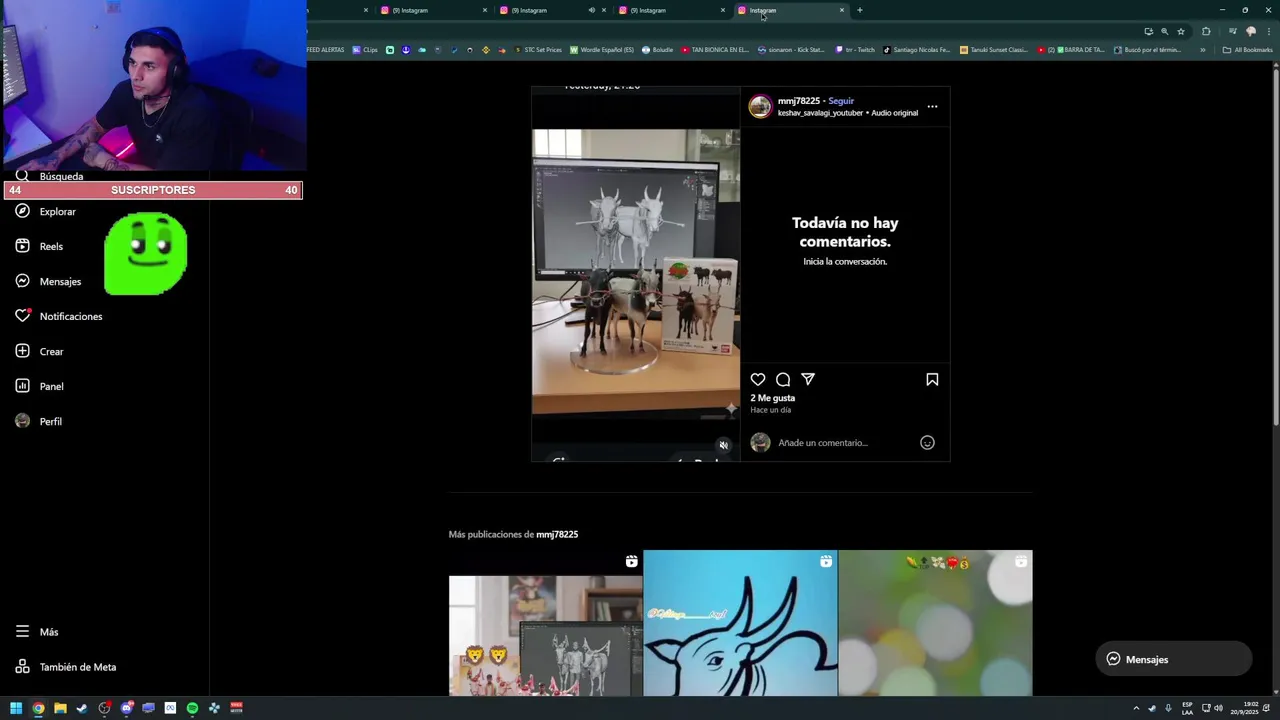
Task: Click the Audio original link
Action: [x=894, y=113]
